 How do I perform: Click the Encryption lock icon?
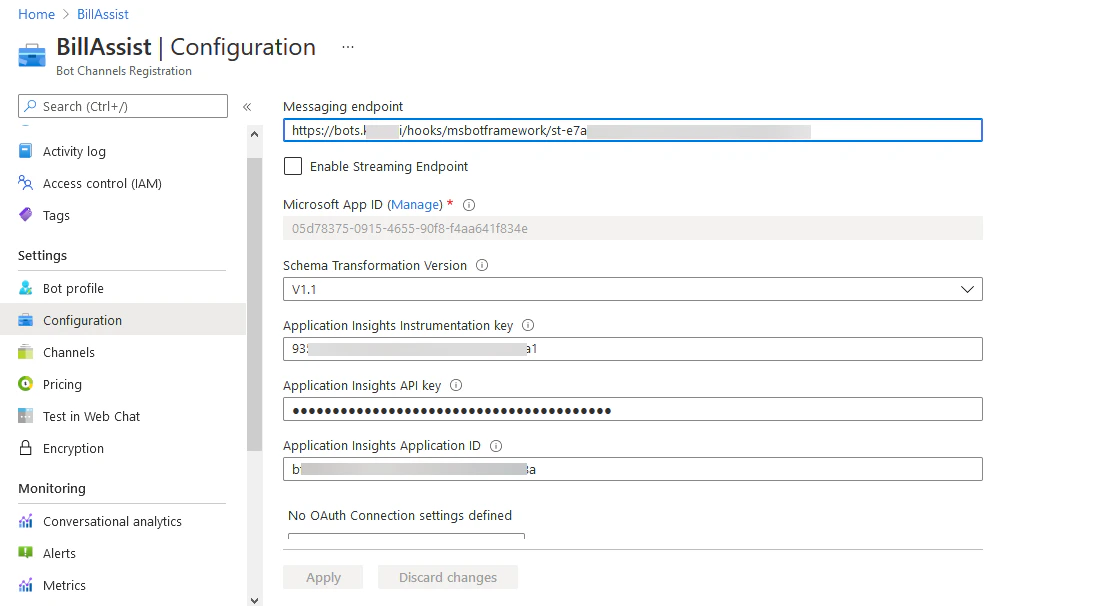point(25,448)
